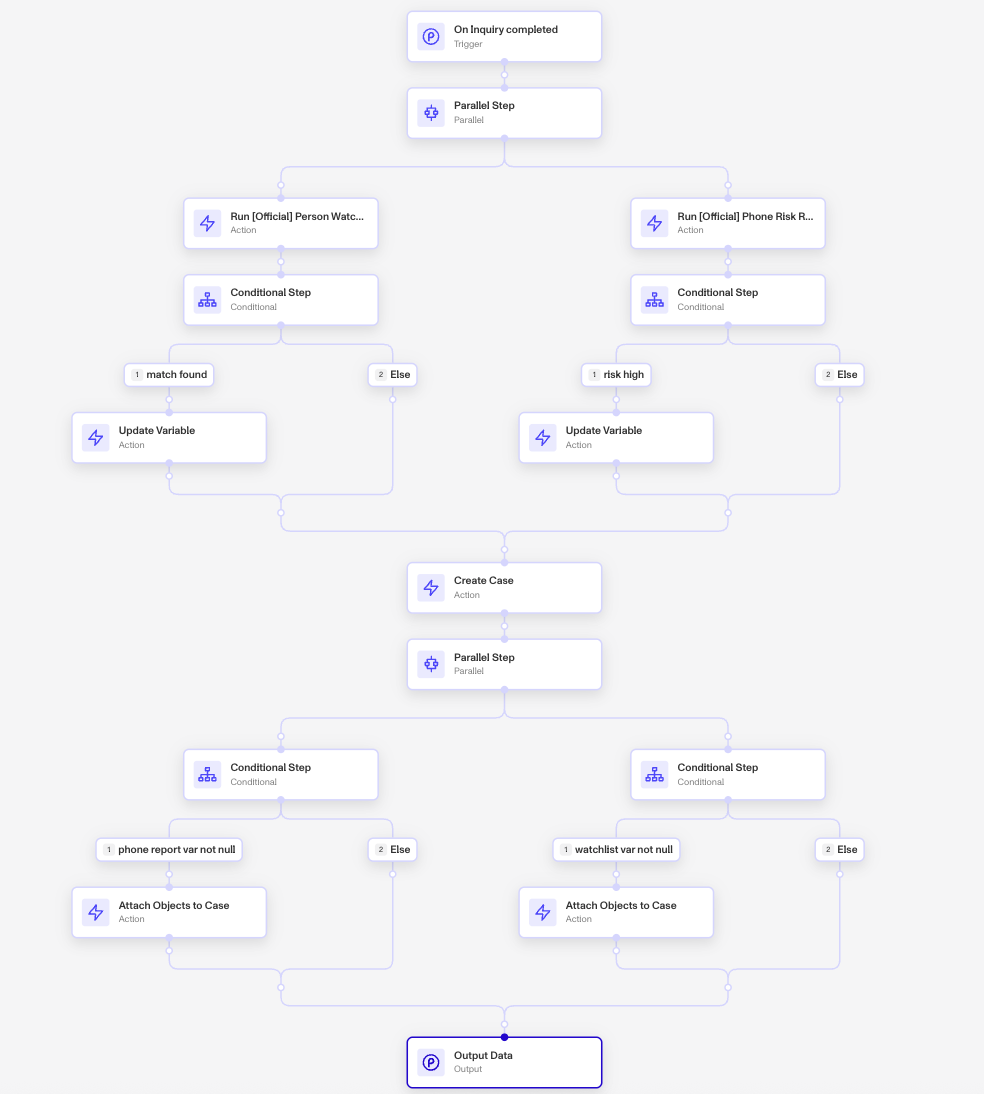Select the Else branch beside risk high
The image size is (984, 1094).
point(840,375)
